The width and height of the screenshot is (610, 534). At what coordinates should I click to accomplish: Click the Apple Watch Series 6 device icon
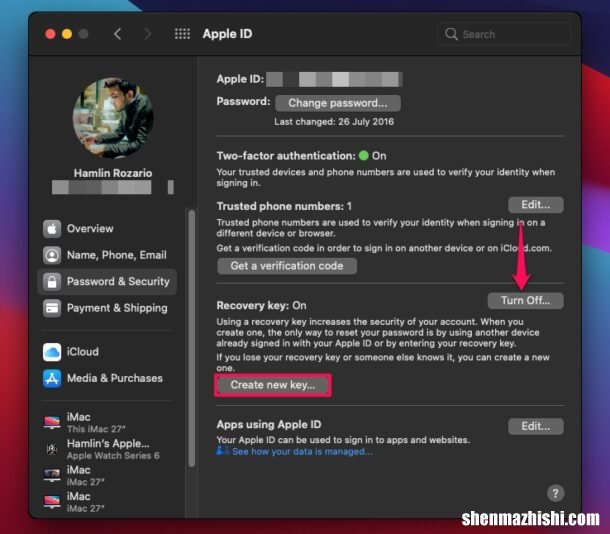point(52,449)
